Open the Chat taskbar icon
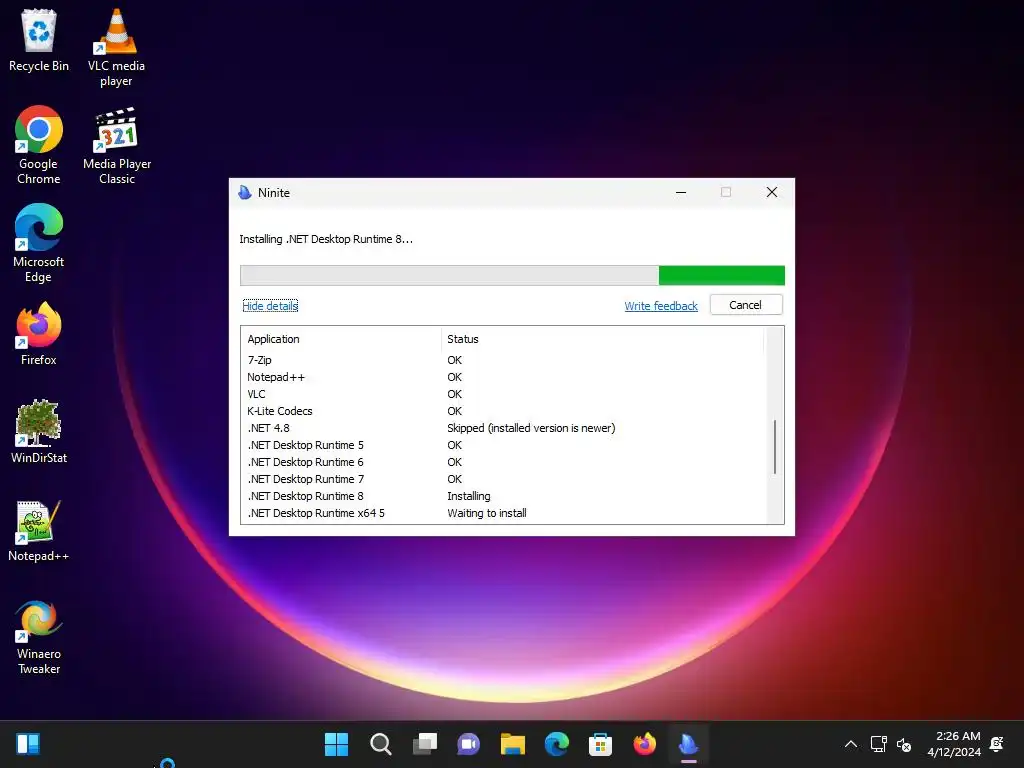 point(468,744)
